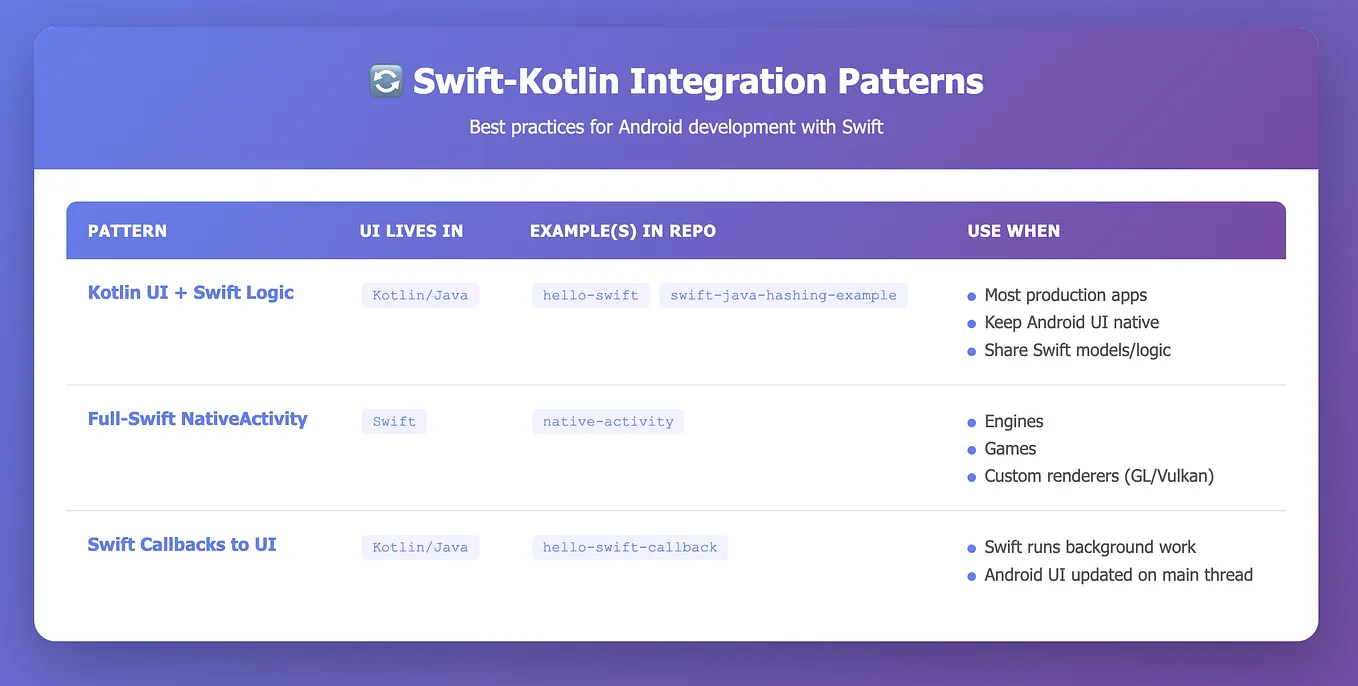Screen dimensions: 1358x686
Task: Click the bullet dot before Custom renderers (GL/Vulkan)
Action: tap(970, 477)
